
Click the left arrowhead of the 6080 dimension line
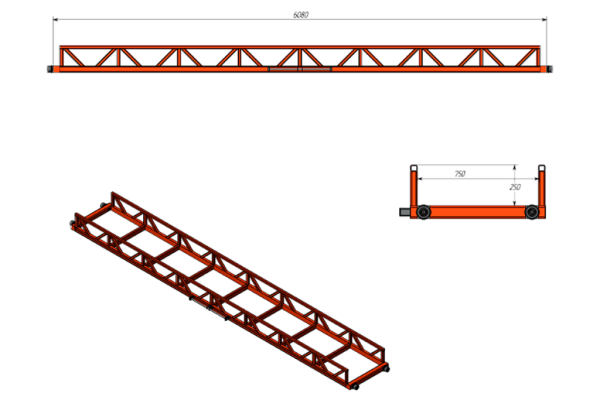pyautogui.click(x=55, y=19)
